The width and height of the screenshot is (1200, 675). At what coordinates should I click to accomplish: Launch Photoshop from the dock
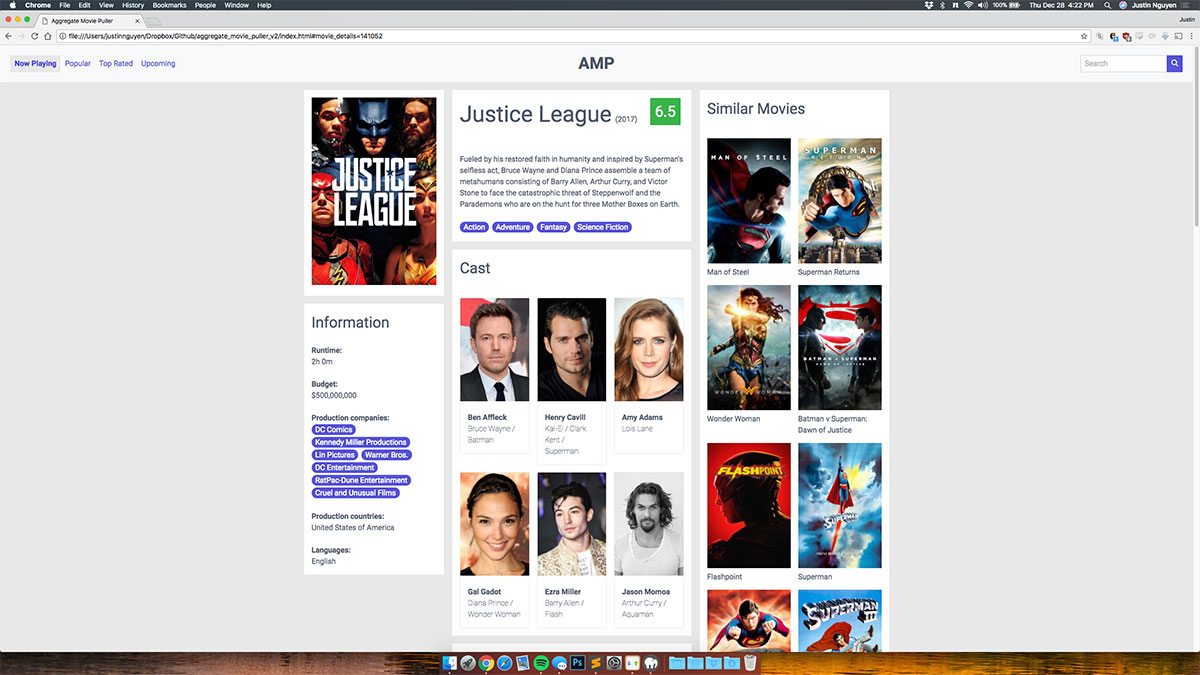pos(577,662)
